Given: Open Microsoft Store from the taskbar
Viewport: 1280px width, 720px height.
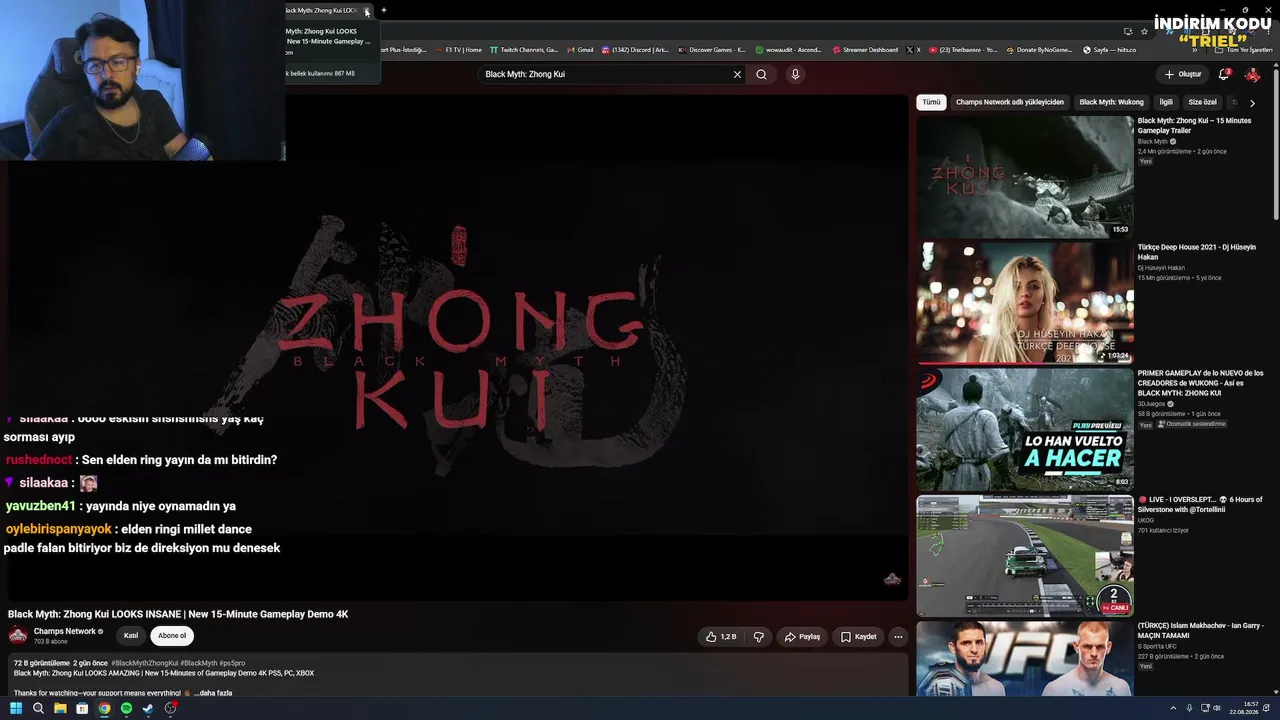Looking at the screenshot, I should [x=82, y=708].
